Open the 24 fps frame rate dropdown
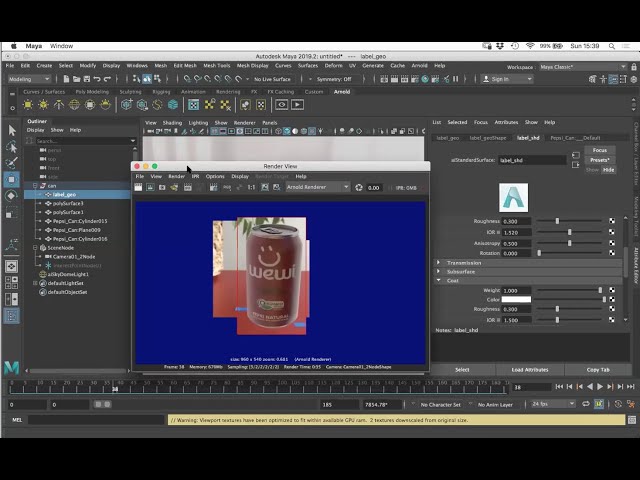 pyautogui.click(x=553, y=404)
